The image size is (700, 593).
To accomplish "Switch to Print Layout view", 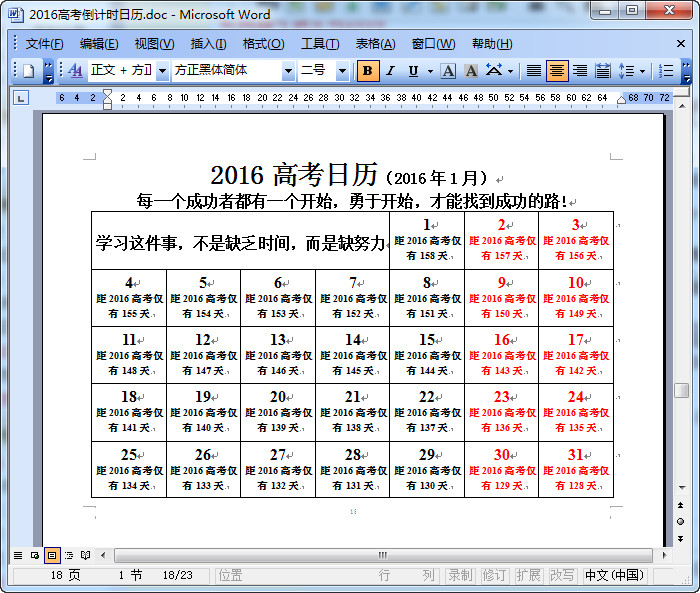I will point(52,555).
